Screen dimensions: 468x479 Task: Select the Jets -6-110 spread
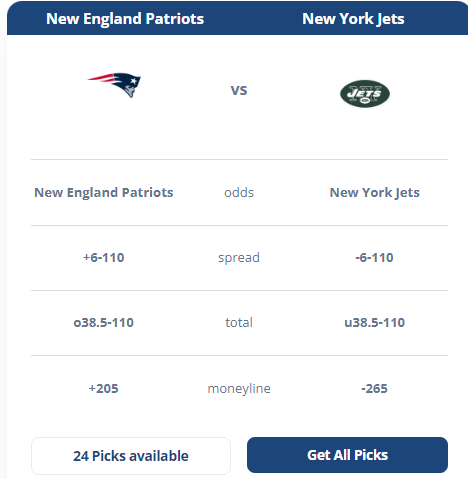pyautogui.click(x=374, y=258)
